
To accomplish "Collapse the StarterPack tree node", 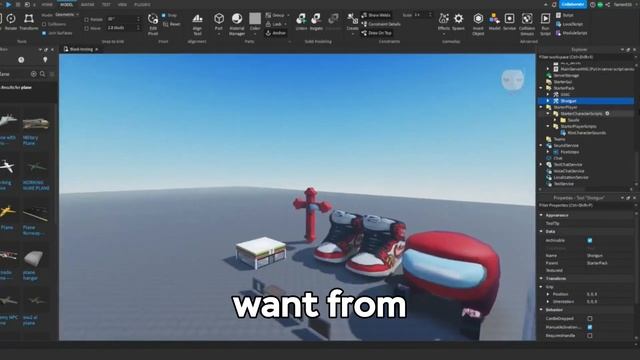I will pos(541,88).
